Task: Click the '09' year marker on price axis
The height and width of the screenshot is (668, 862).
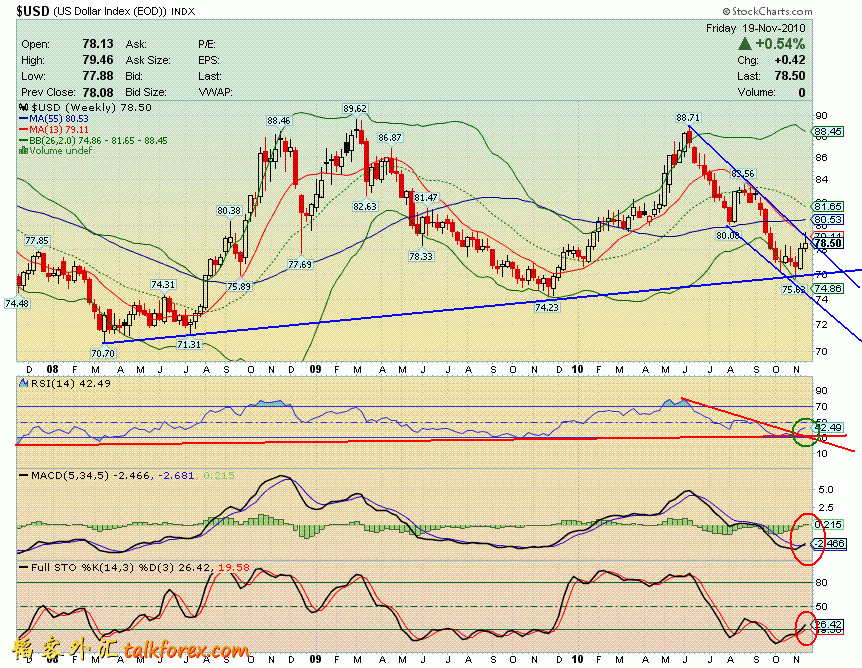Action: pyautogui.click(x=315, y=369)
